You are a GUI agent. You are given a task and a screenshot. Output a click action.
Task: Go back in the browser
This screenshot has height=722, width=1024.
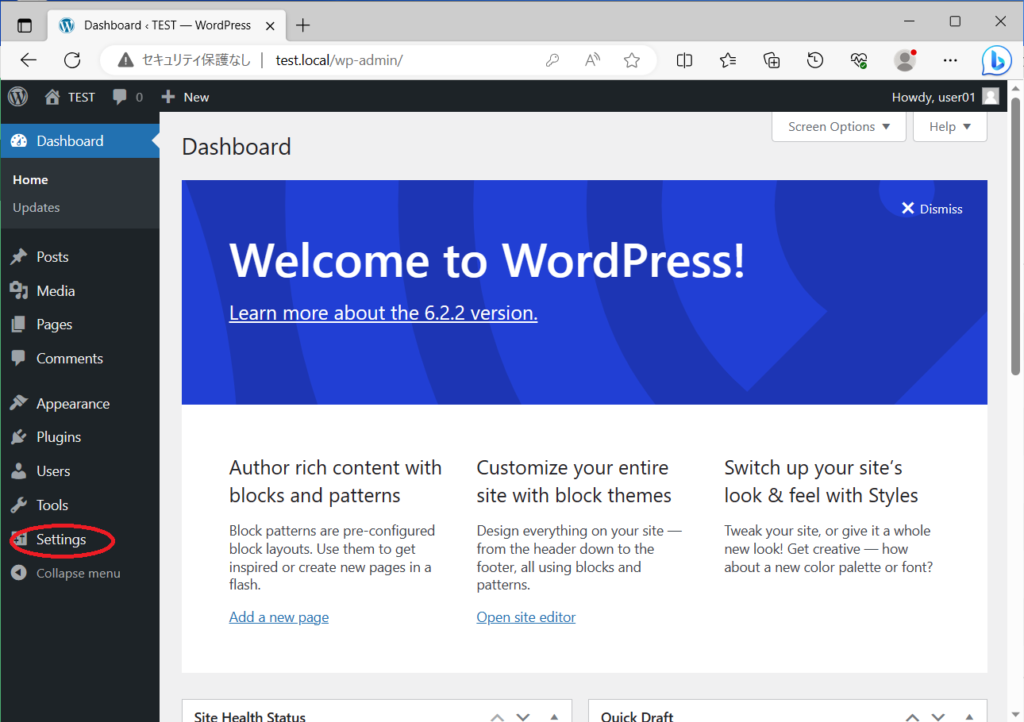28,60
